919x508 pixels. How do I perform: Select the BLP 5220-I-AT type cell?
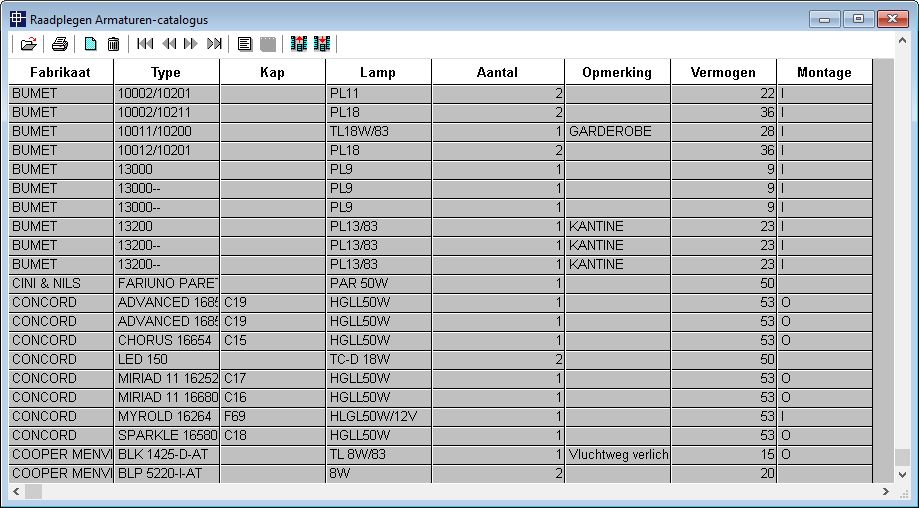166,473
